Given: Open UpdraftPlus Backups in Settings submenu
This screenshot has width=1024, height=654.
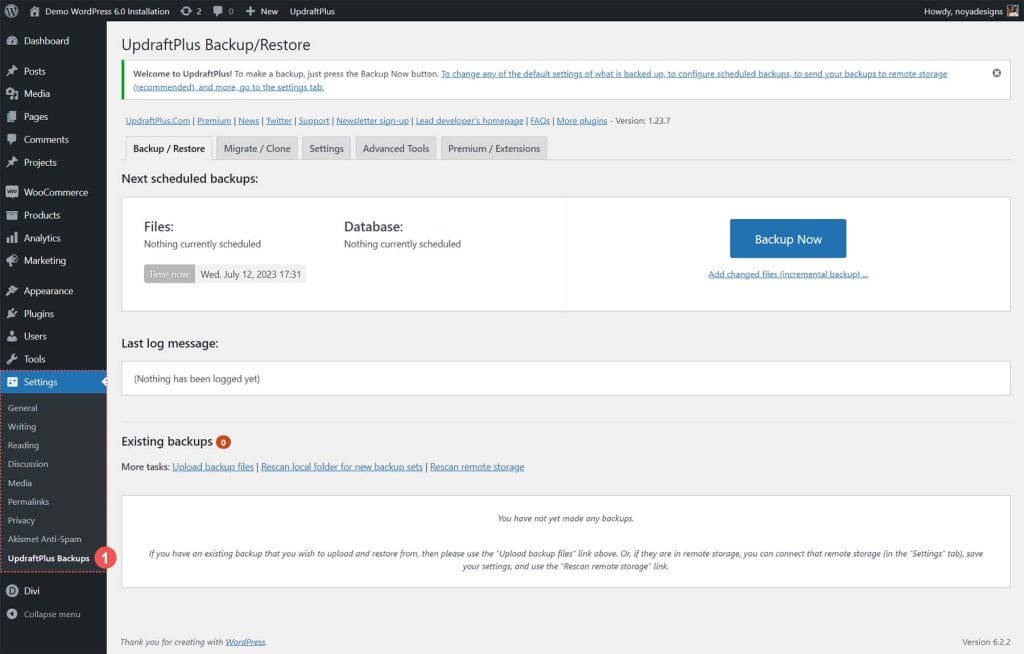Looking at the screenshot, I should [x=51, y=558].
